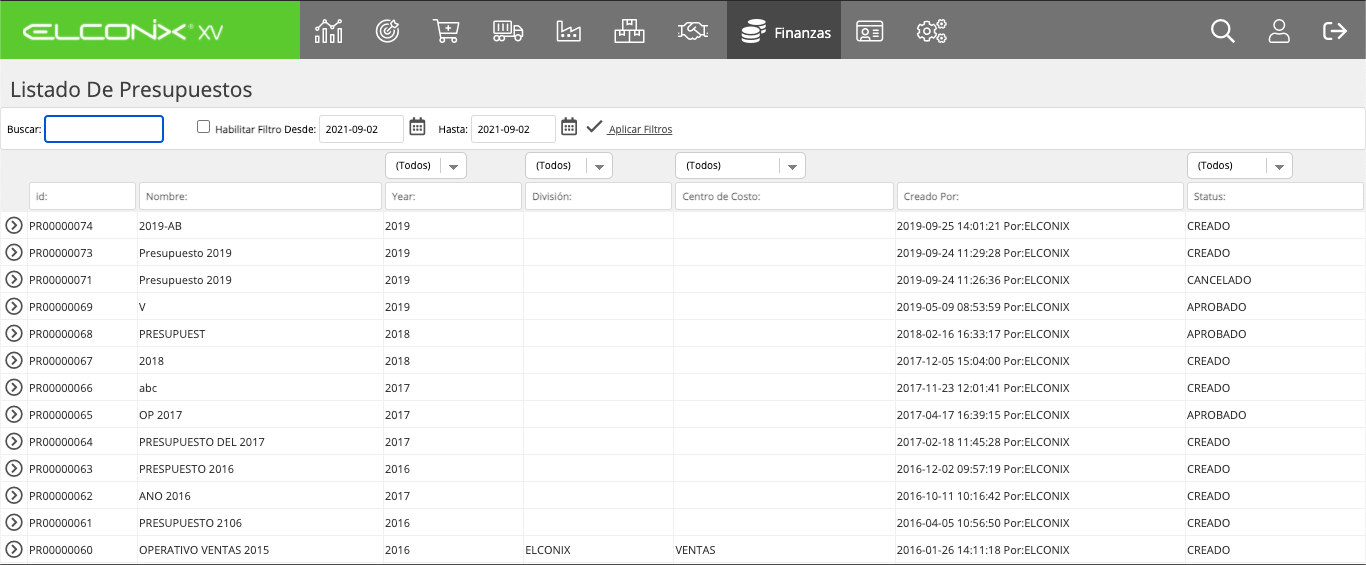Open the user profile icon
Image resolution: width=1366 pixels, height=565 pixels.
(1279, 31)
